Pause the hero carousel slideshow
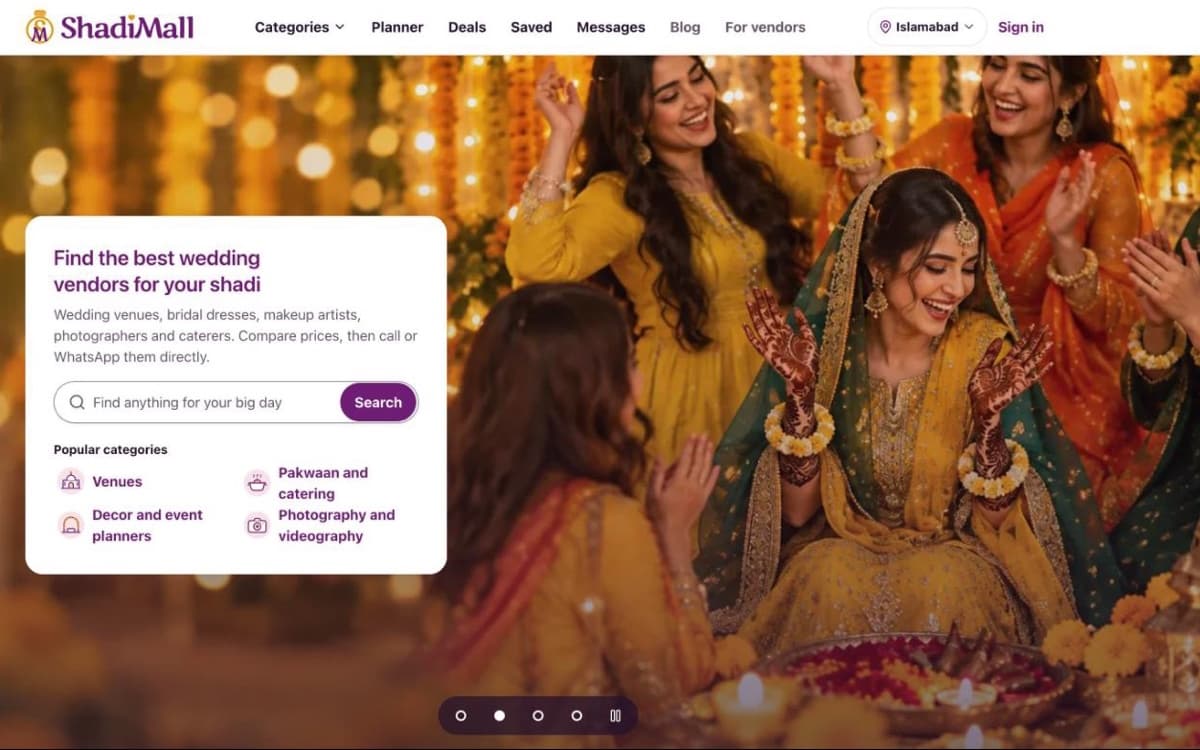Image resolution: width=1200 pixels, height=750 pixels. (x=615, y=716)
